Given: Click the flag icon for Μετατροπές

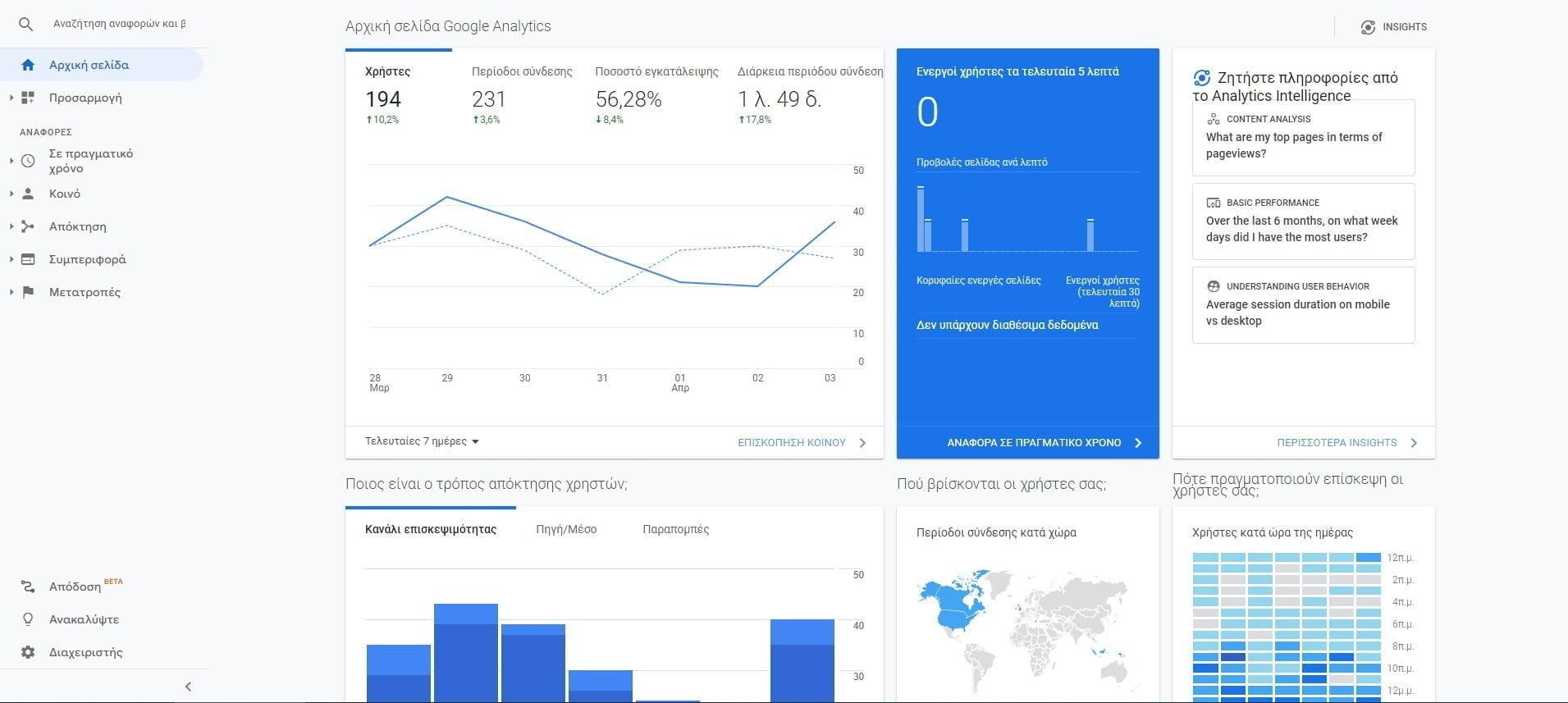Looking at the screenshot, I should pos(28,292).
